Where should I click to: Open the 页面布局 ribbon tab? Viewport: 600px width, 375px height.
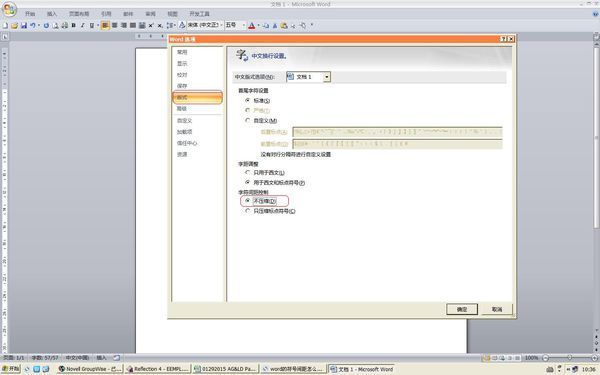click(79, 14)
